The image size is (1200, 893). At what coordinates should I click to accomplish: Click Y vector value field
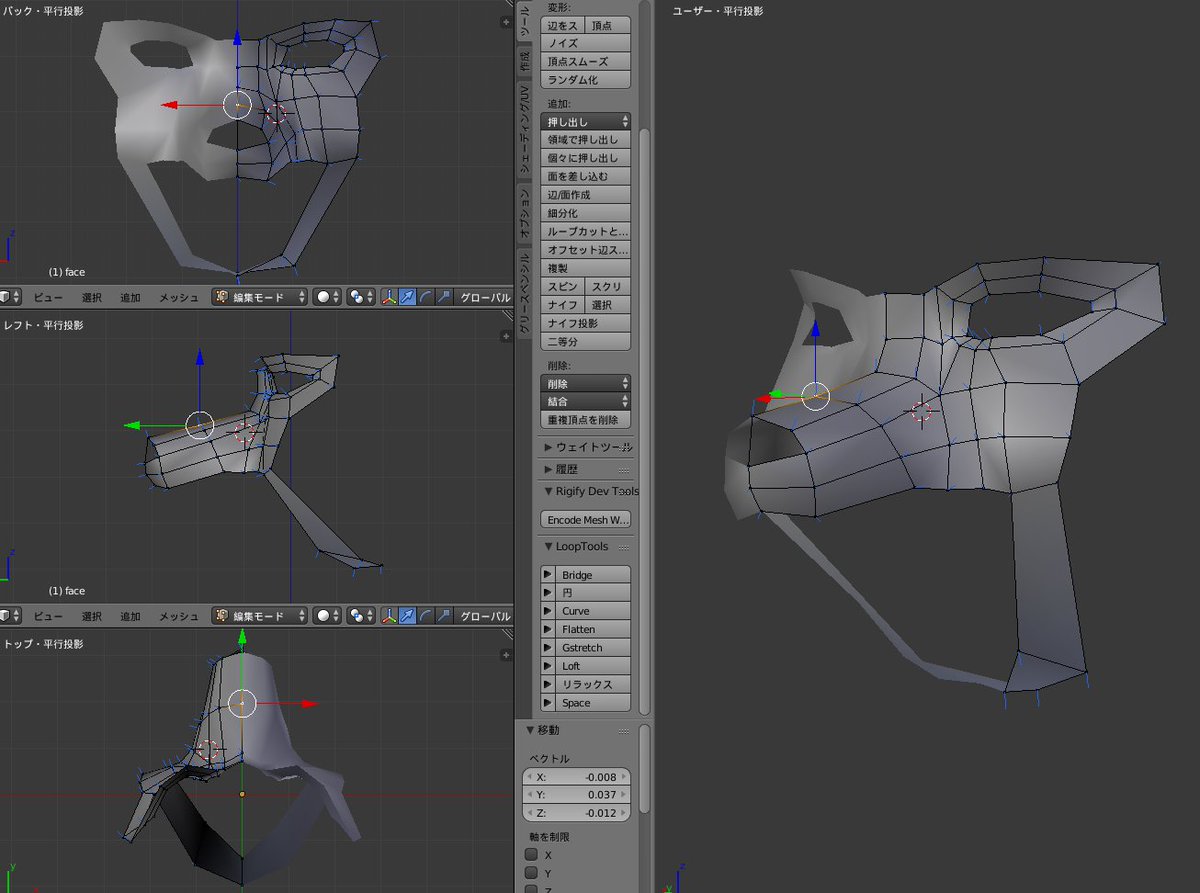576,795
